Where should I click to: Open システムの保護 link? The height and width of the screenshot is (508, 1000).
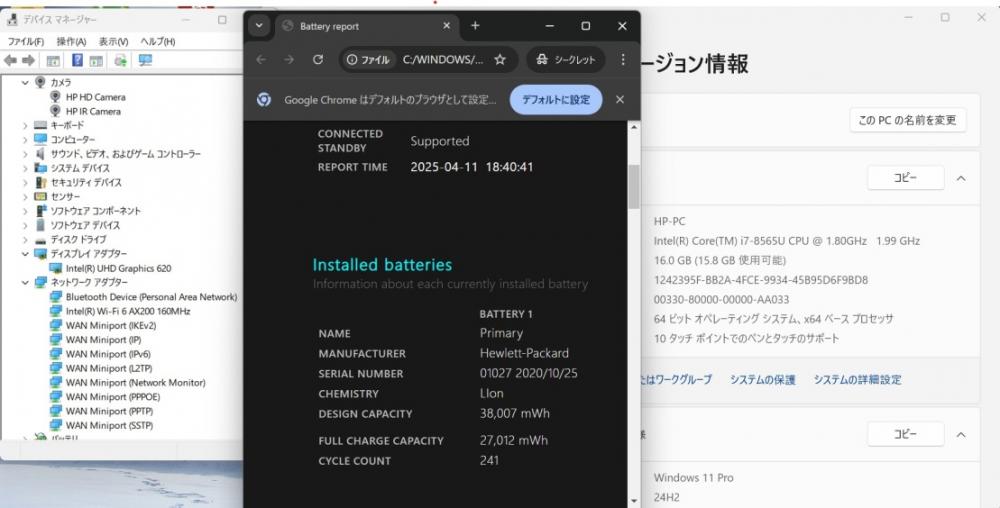click(763, 380)
